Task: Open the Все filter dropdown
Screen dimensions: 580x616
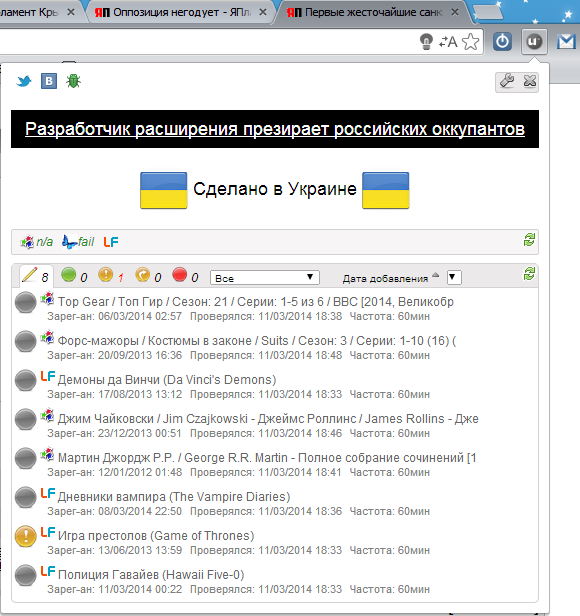Action: tap(265, 278)
